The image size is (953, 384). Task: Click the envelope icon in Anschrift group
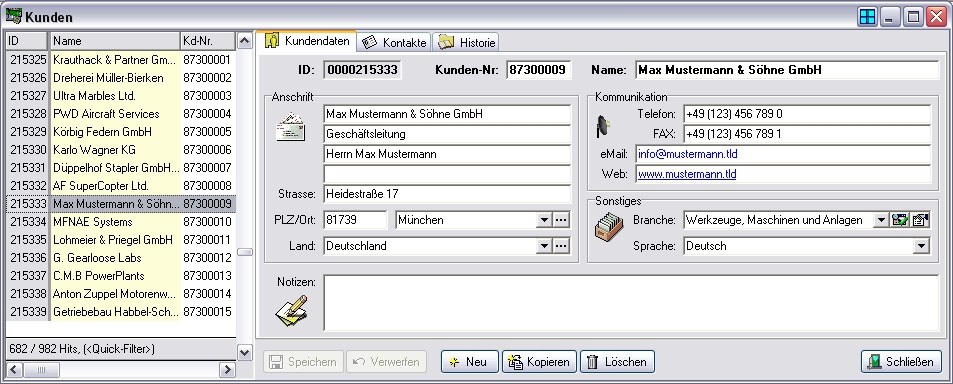pyautogui.click(x=291, y=126)
